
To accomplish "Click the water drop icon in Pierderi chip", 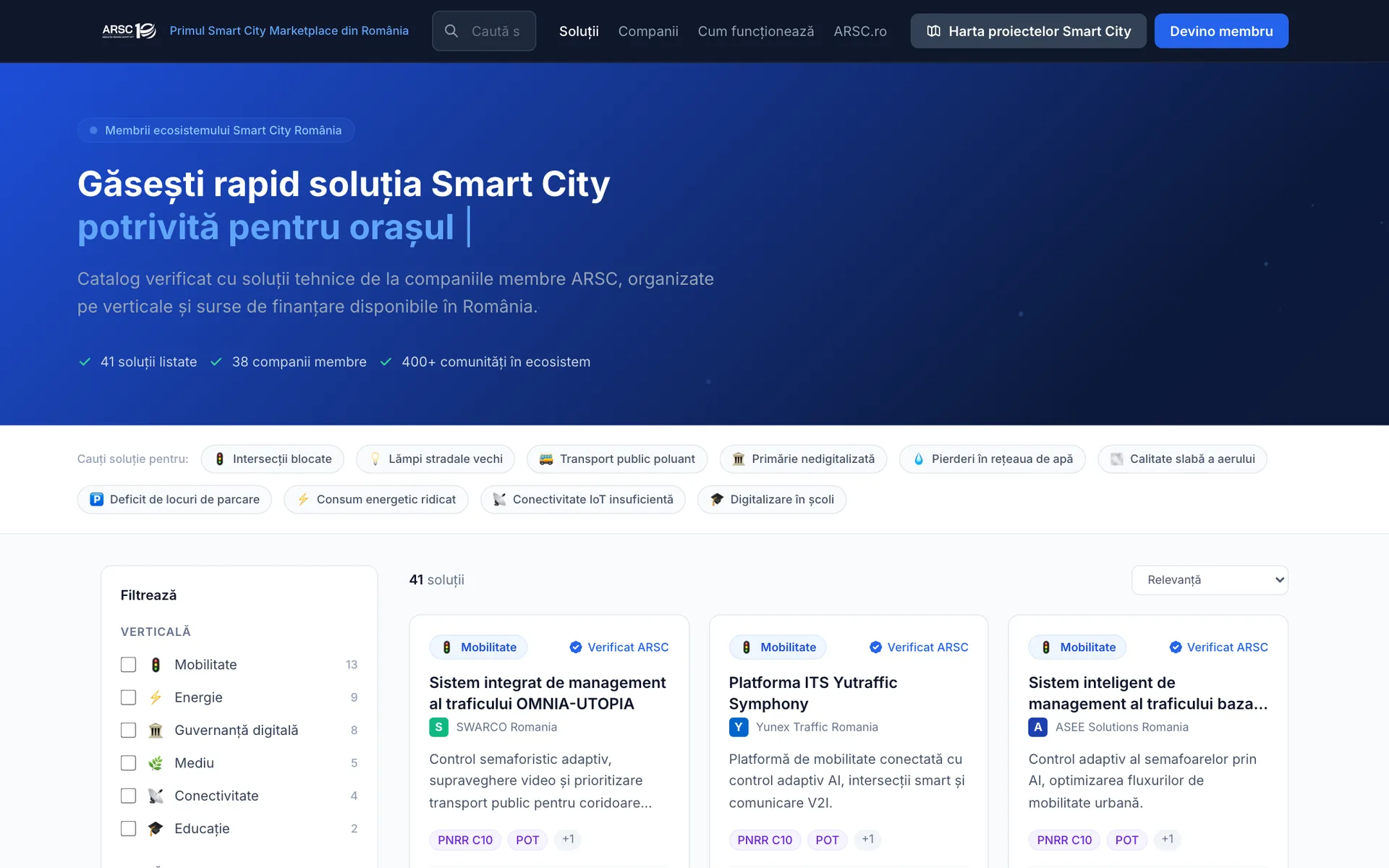I will [x=918, y=459].
